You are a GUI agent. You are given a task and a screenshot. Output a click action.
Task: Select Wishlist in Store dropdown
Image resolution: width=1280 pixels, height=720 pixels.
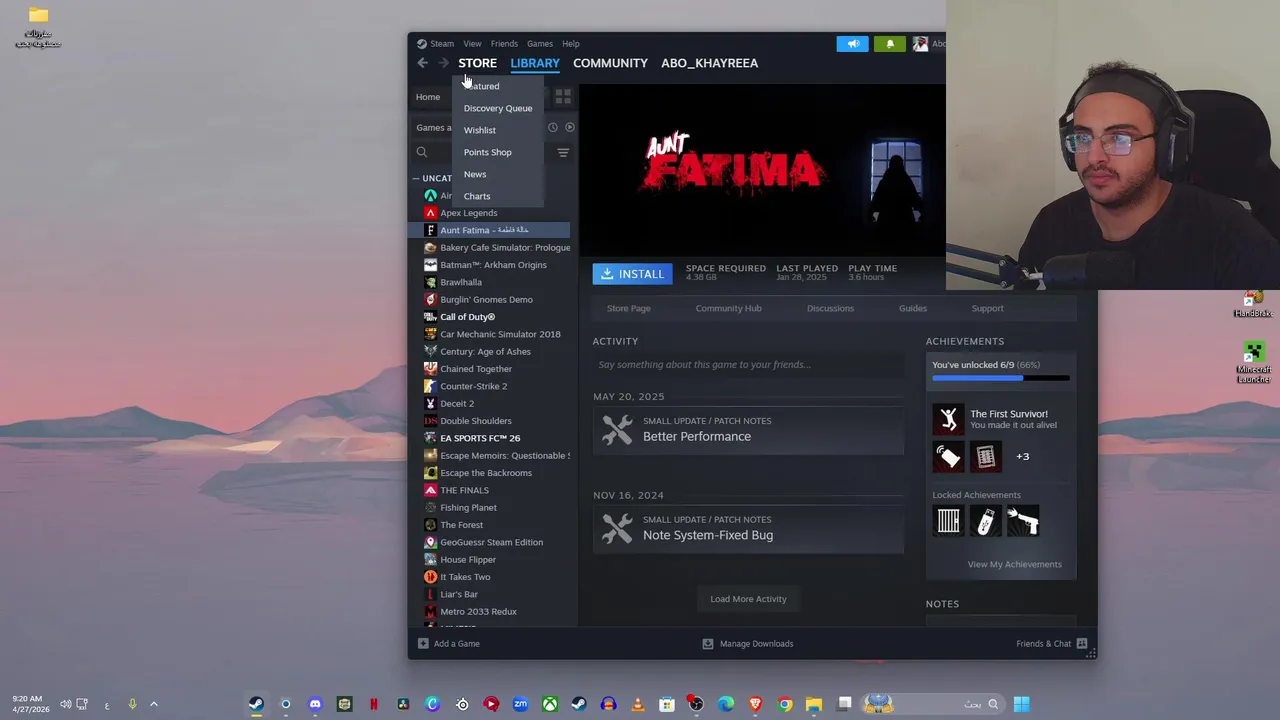(x=480, y=130)
